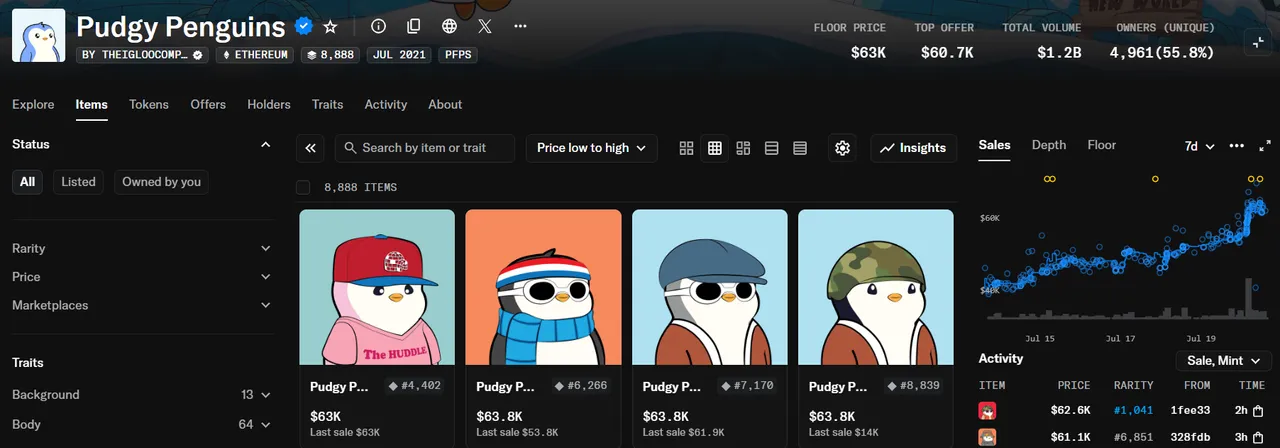Switch to mosaic grid view
Viewport: 1280px width, 448px height.
click(x=743, y=148)
